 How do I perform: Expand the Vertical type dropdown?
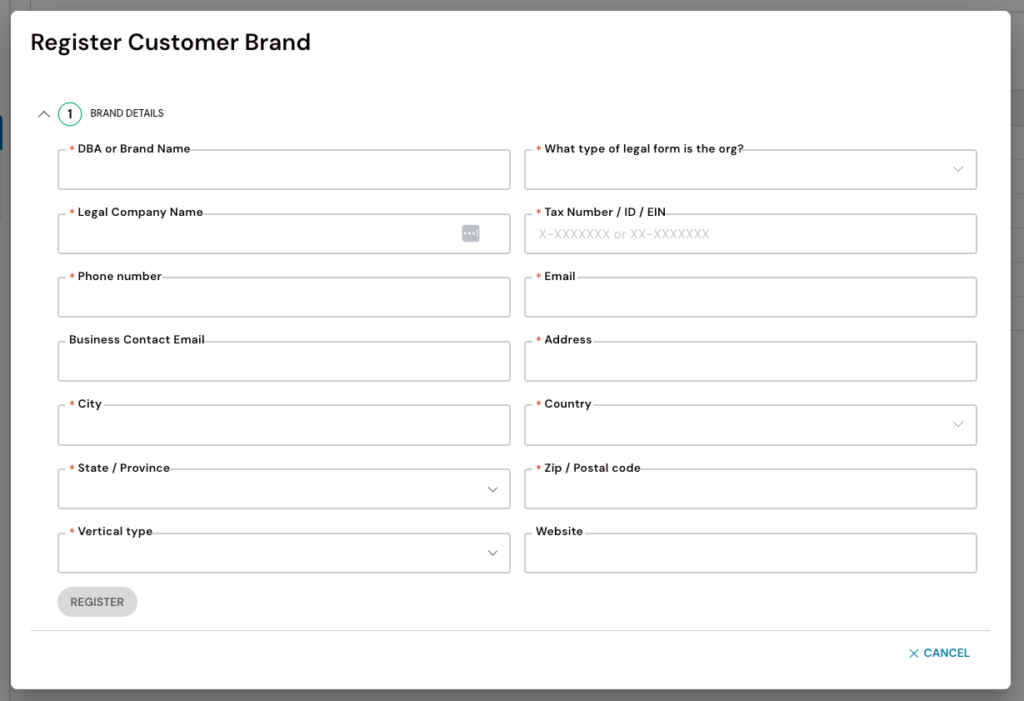284,554
